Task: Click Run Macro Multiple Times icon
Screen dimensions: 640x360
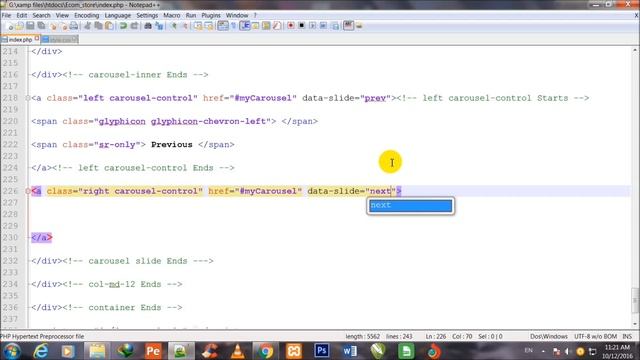Action: [323, 26]
